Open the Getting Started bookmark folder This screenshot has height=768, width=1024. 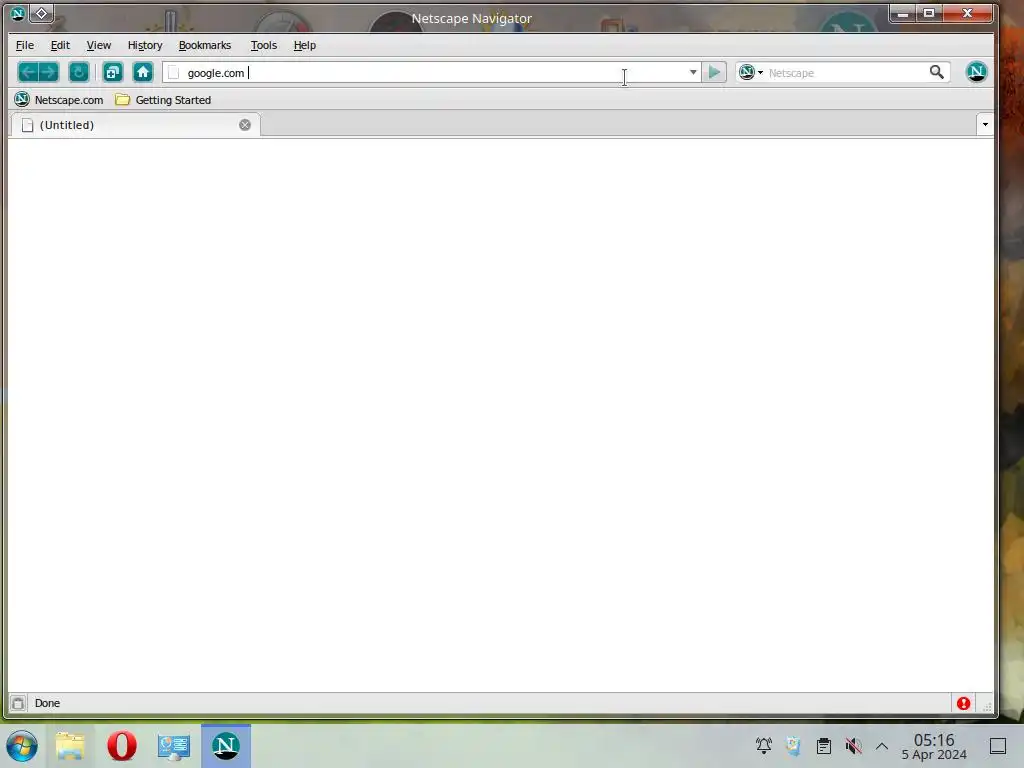(x=163, y=100)
